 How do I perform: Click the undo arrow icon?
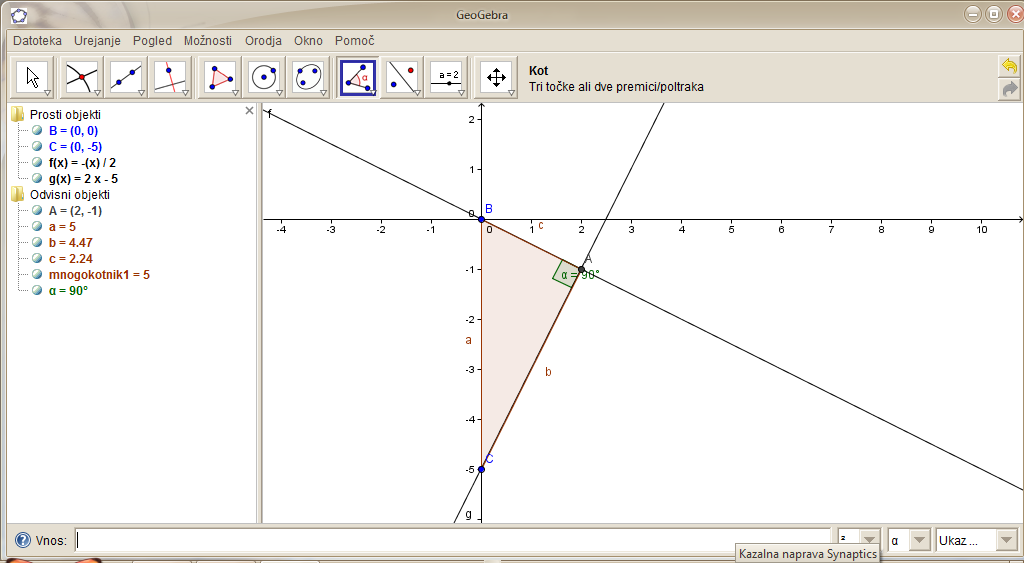coord(1009,66)
